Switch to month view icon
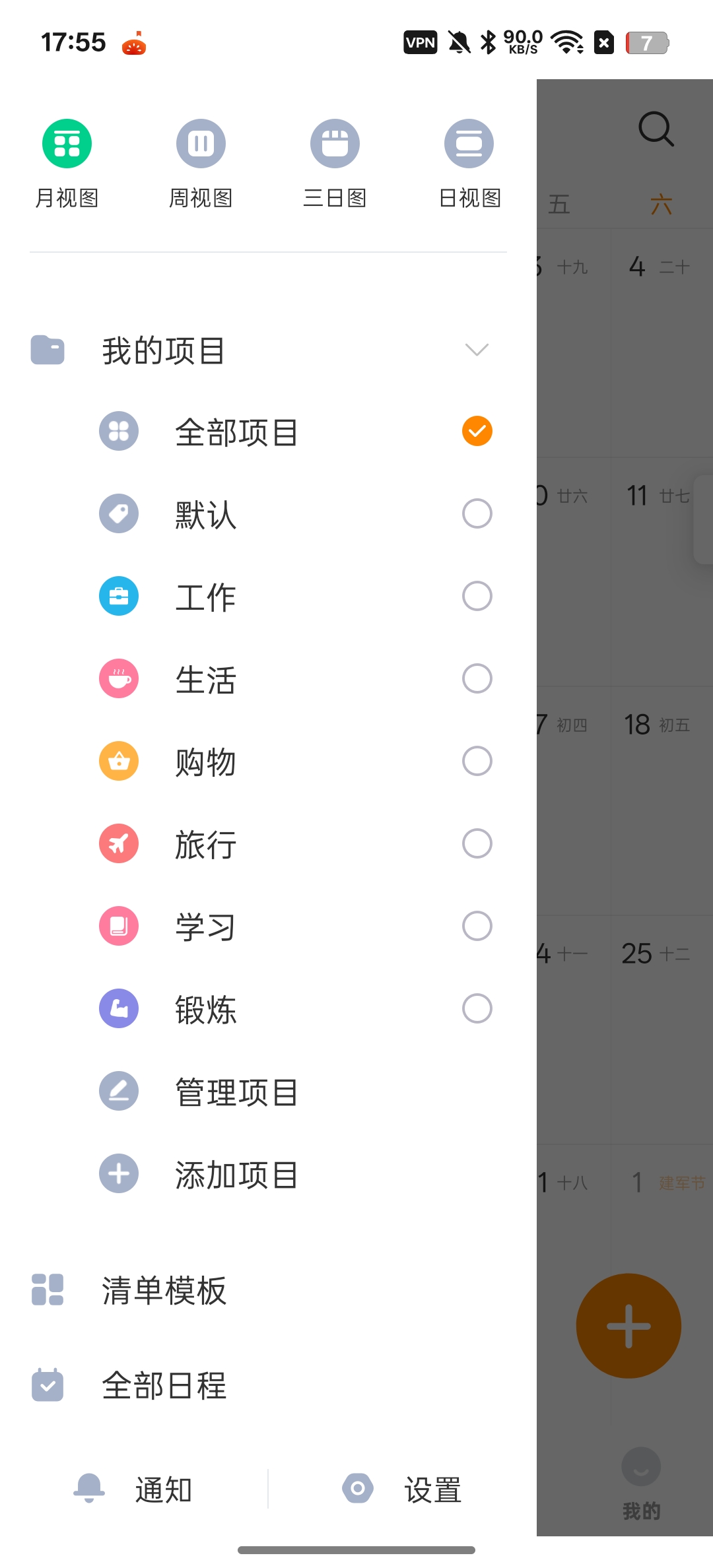The width and height of the screenshot is (713, 1568). point(67,143)
